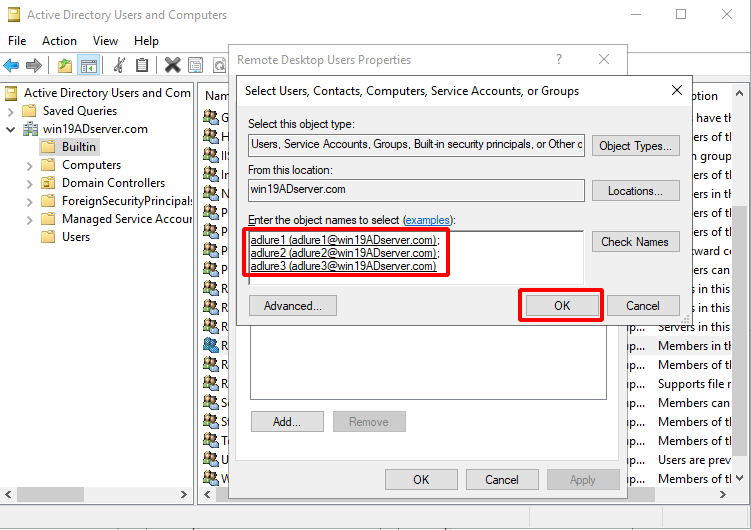Click the 'Members can' description cell

[694, 403]
